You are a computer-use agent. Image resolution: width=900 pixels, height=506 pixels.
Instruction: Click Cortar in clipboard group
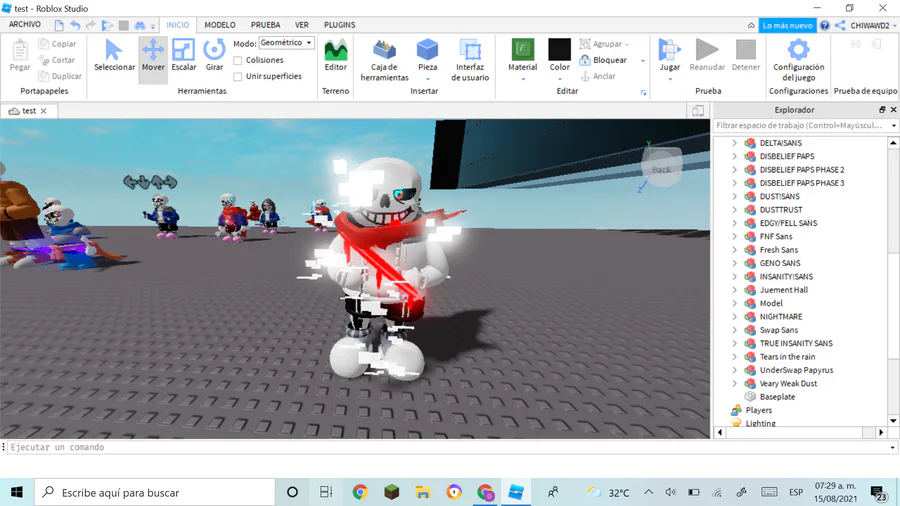click(56, 60)
